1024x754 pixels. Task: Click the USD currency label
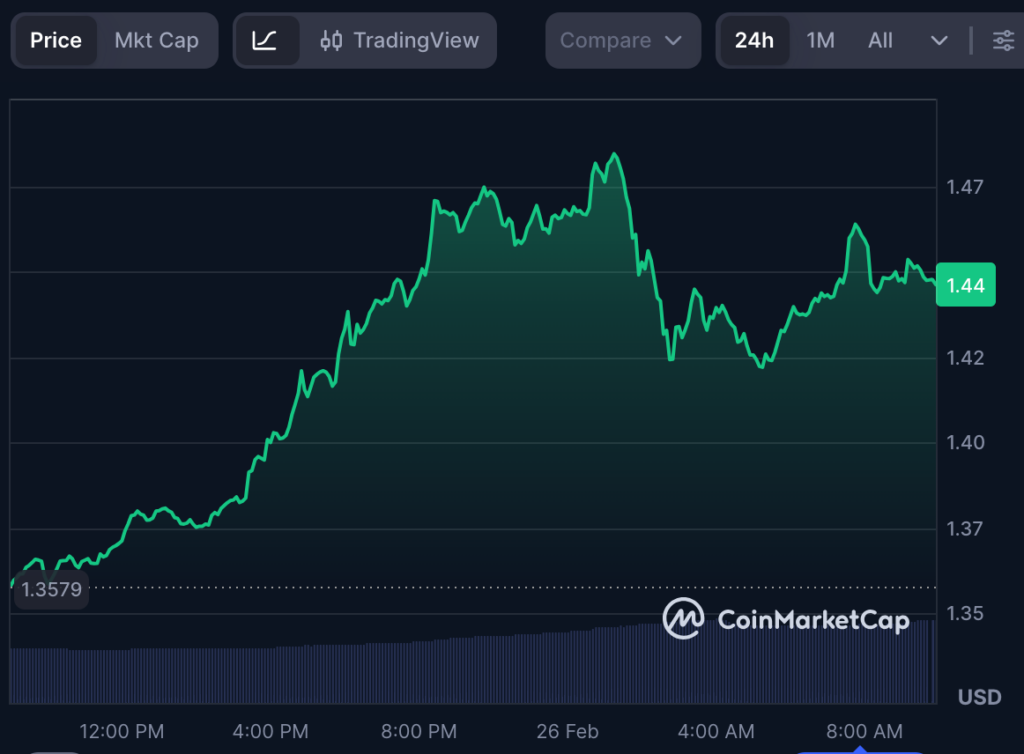979,697
